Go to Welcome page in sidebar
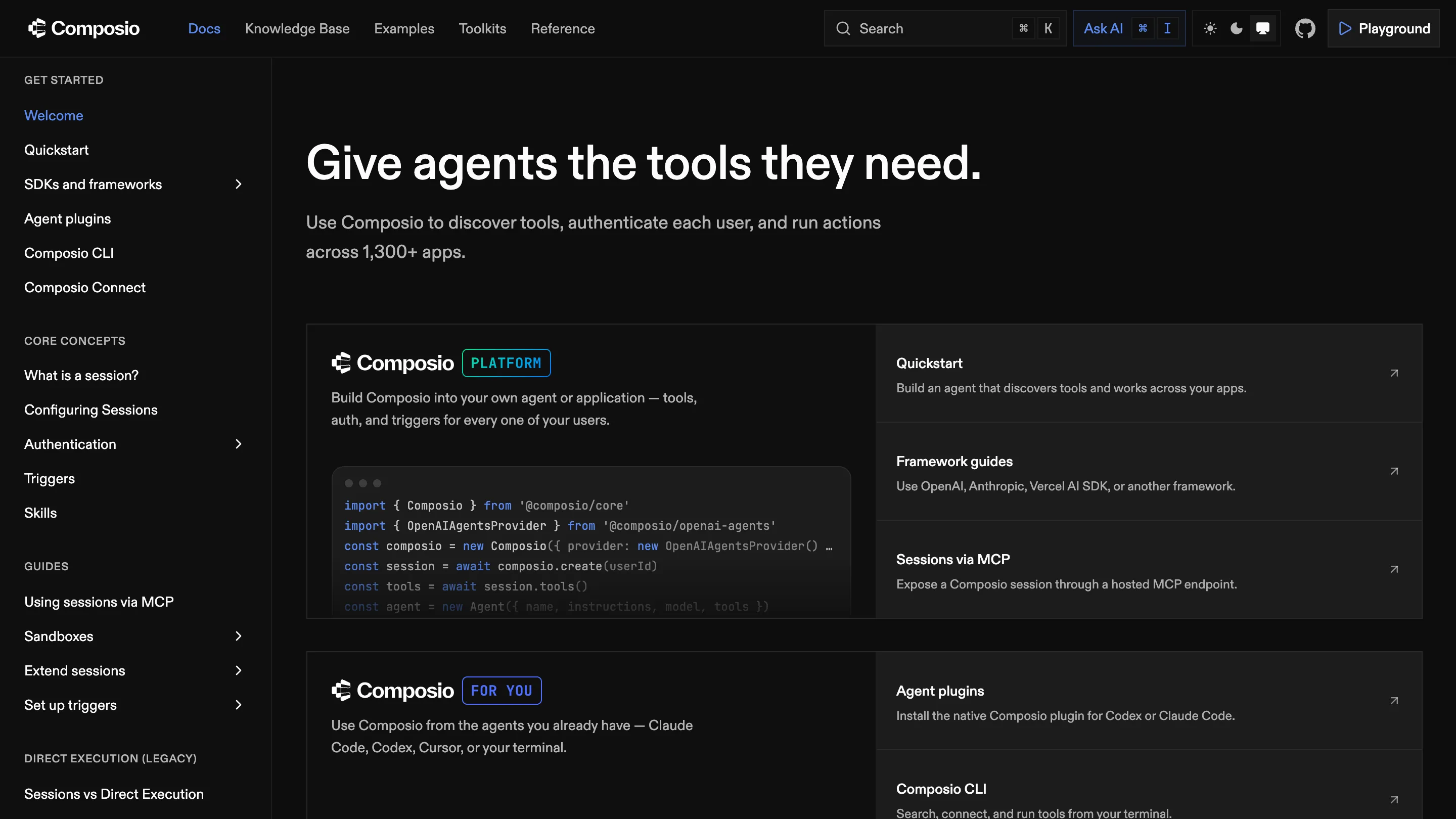This screenshot has width=1456, height=819. [x=54, y=115]
